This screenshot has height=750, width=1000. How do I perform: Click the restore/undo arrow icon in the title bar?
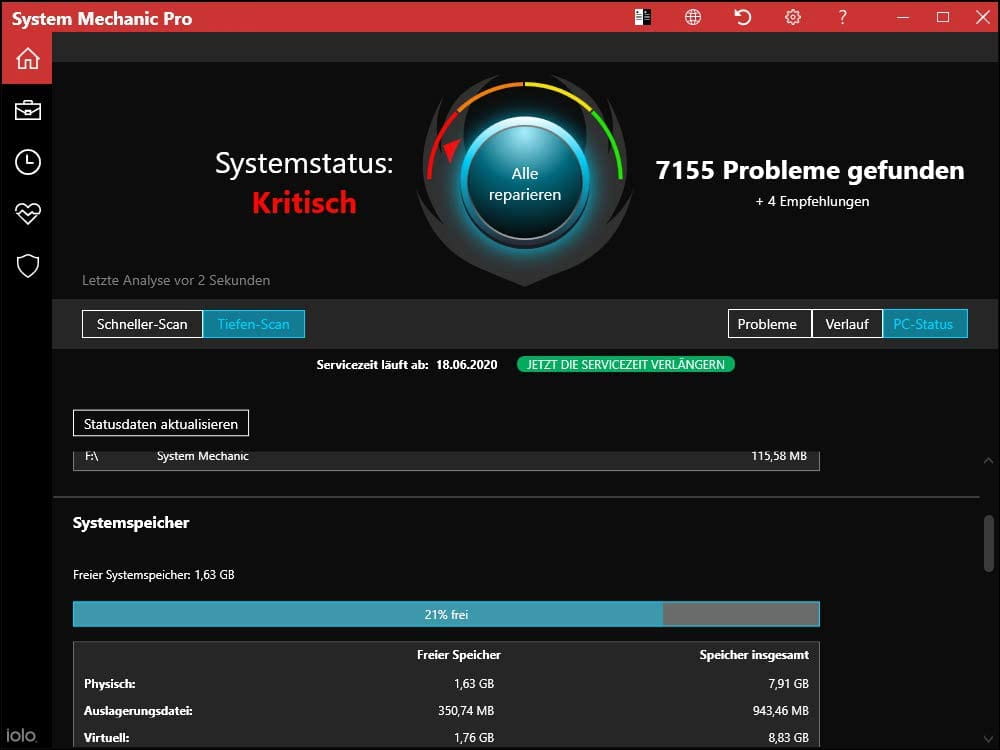click(742, 17)
